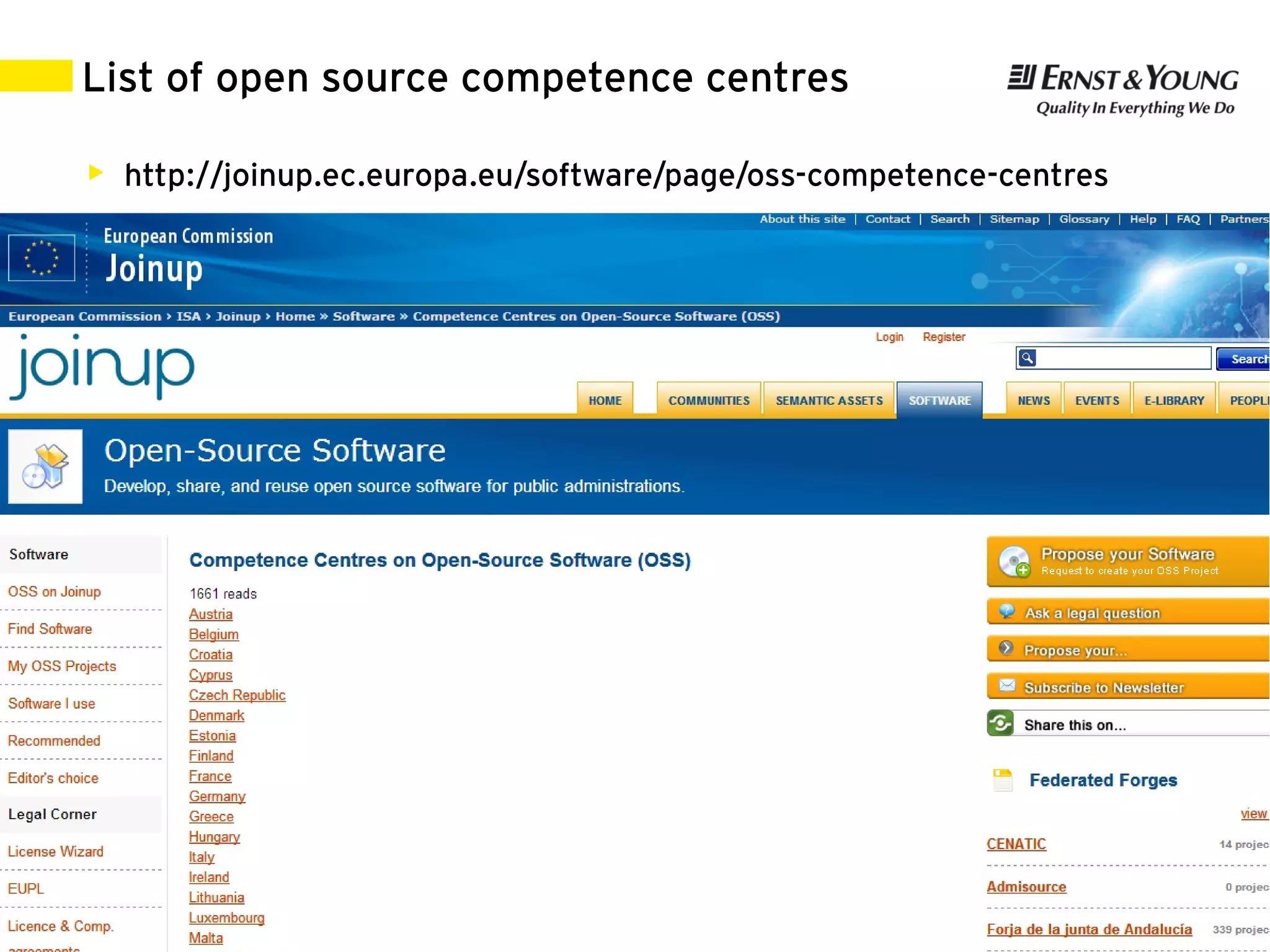Click the Austria country link
The image size is (1270, 952).
211,614
